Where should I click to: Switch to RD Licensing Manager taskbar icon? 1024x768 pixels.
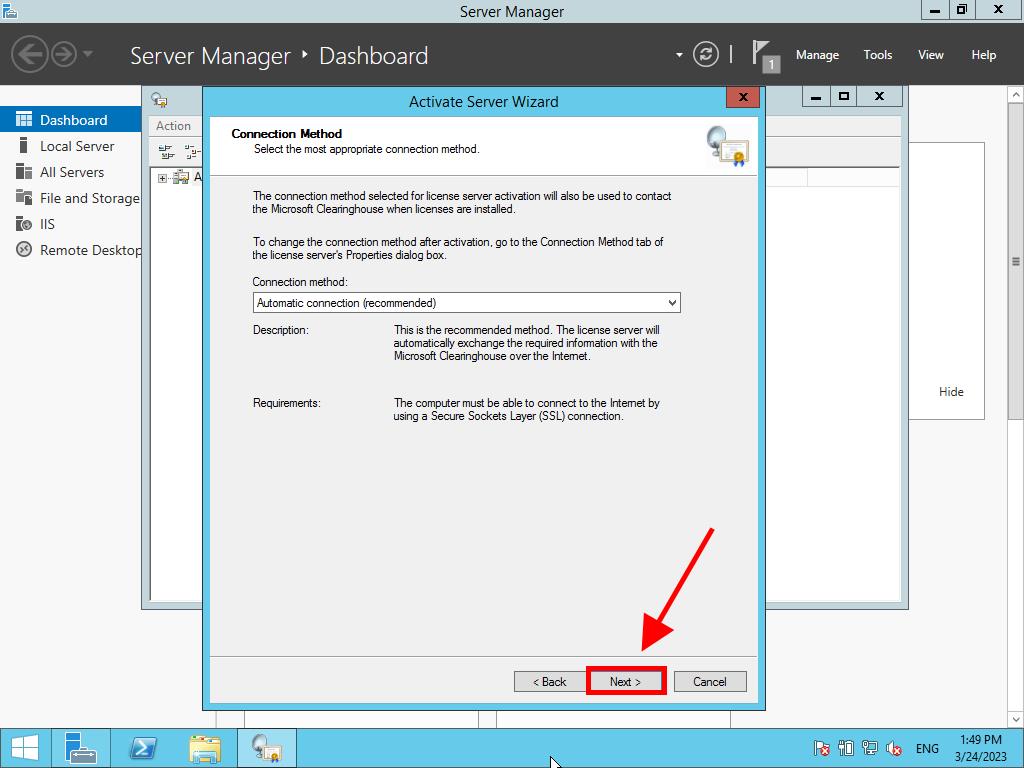[x=266, y=748]
